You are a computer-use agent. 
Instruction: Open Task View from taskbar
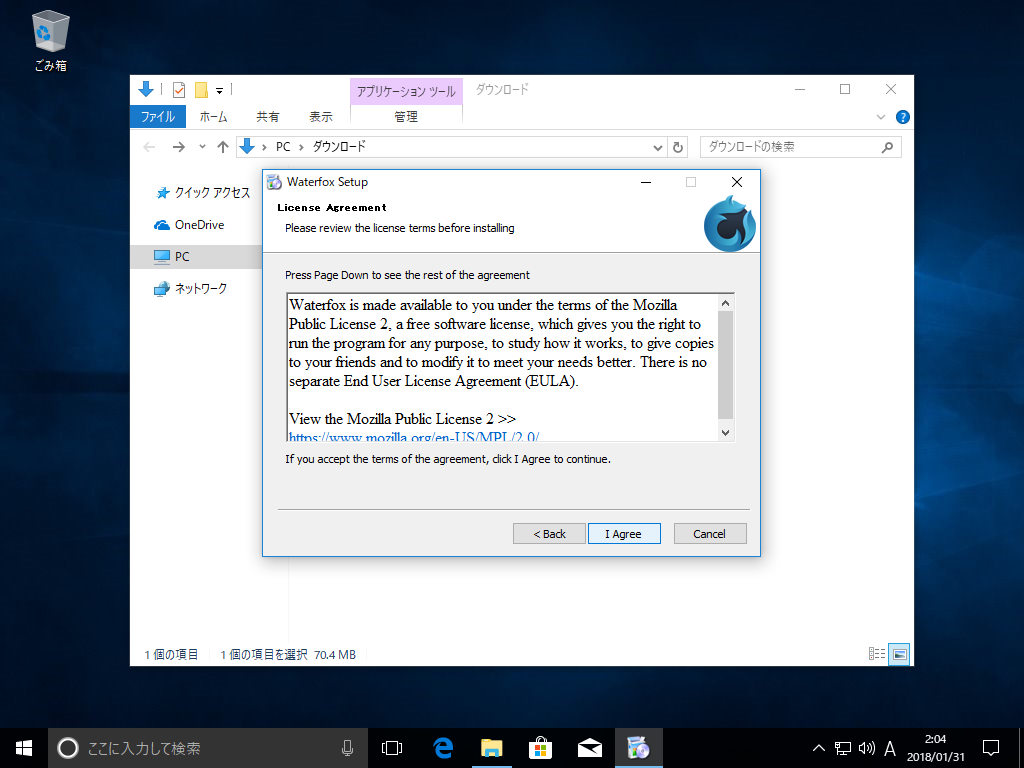[x=392, y=748]
